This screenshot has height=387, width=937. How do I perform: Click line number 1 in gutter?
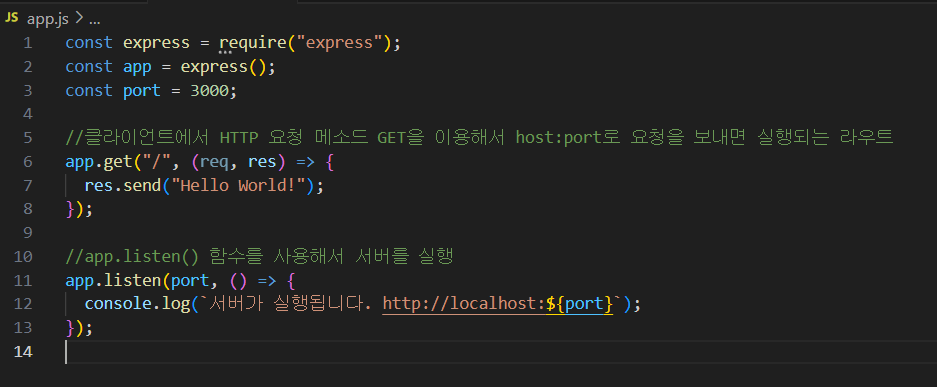click(27, 43)
